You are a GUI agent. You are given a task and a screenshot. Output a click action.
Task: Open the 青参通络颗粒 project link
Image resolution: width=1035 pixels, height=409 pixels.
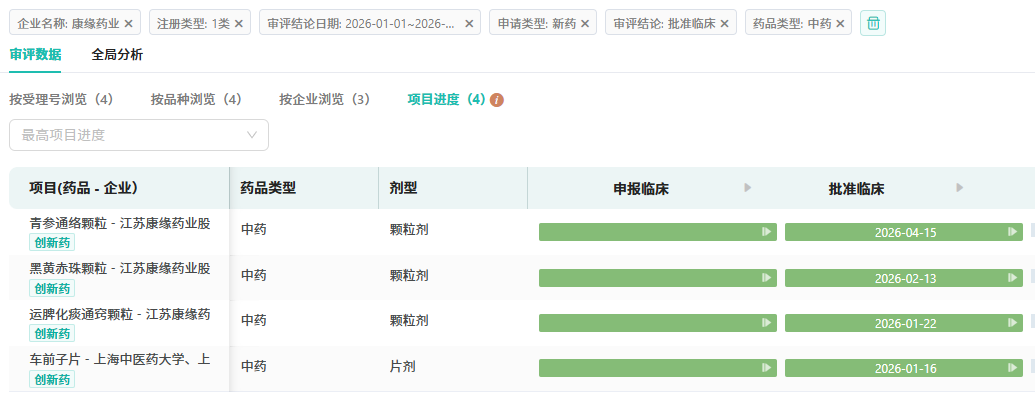119,223
